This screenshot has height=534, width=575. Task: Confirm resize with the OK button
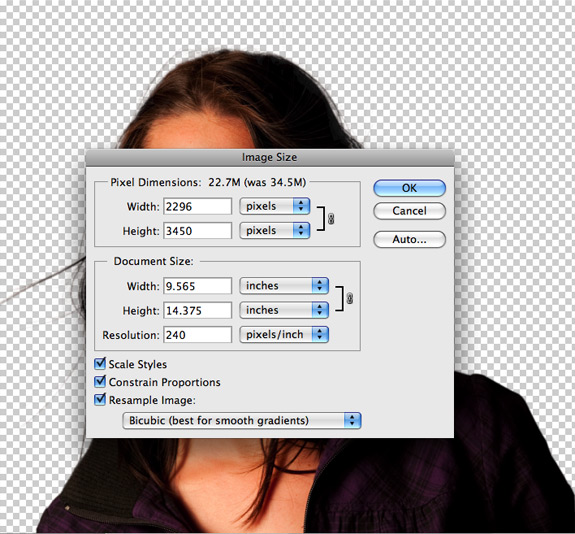[409, 188]
